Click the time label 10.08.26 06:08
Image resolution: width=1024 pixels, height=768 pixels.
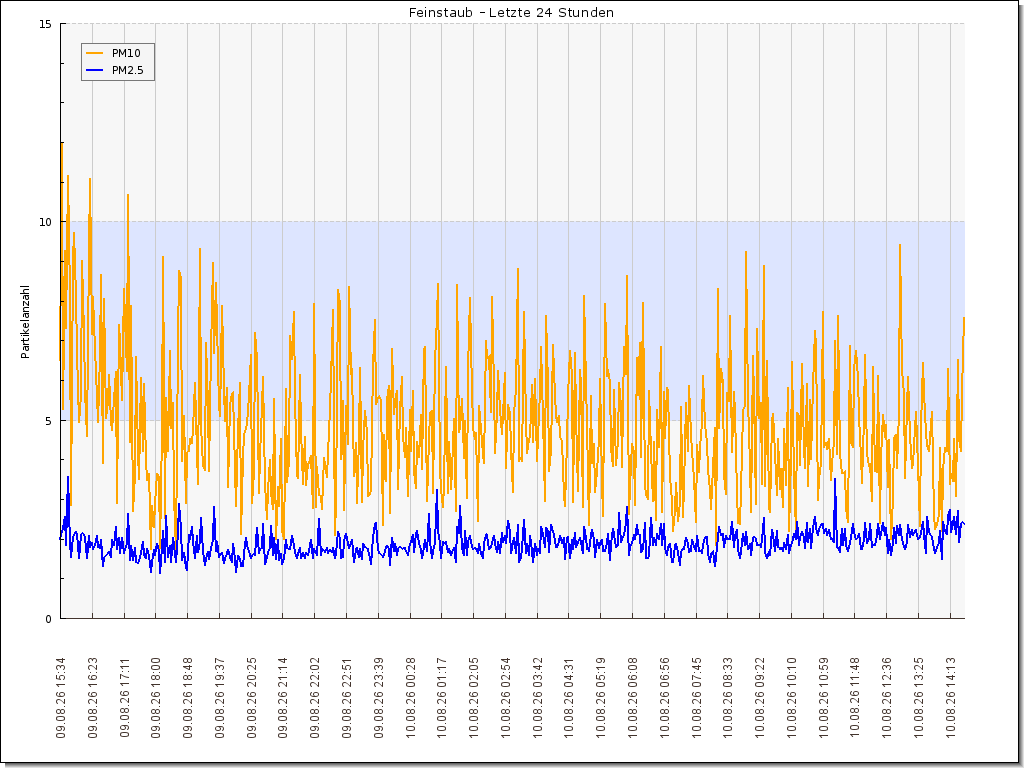click(633, 697)
